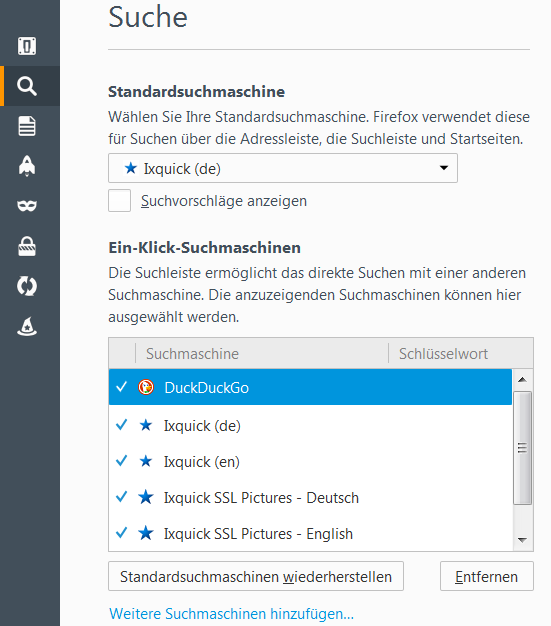Screen dimensions: 551x626
Task: Click the Suchmaschine column header
Action: [x=262, y=353]
